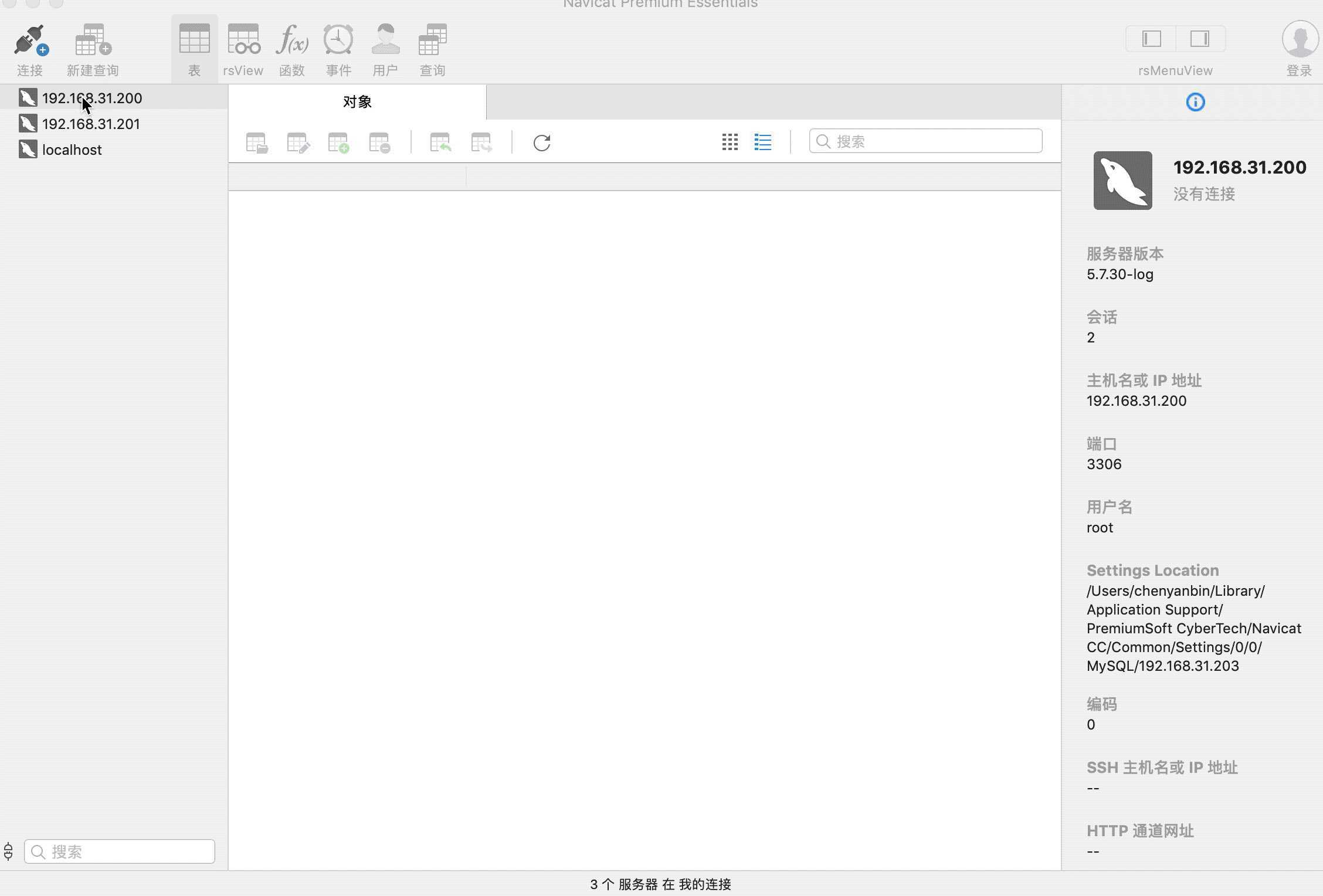This screenshot has height=896, width=1323.
Task: Click the sidebar bottom search field
Action: point(120,851)
